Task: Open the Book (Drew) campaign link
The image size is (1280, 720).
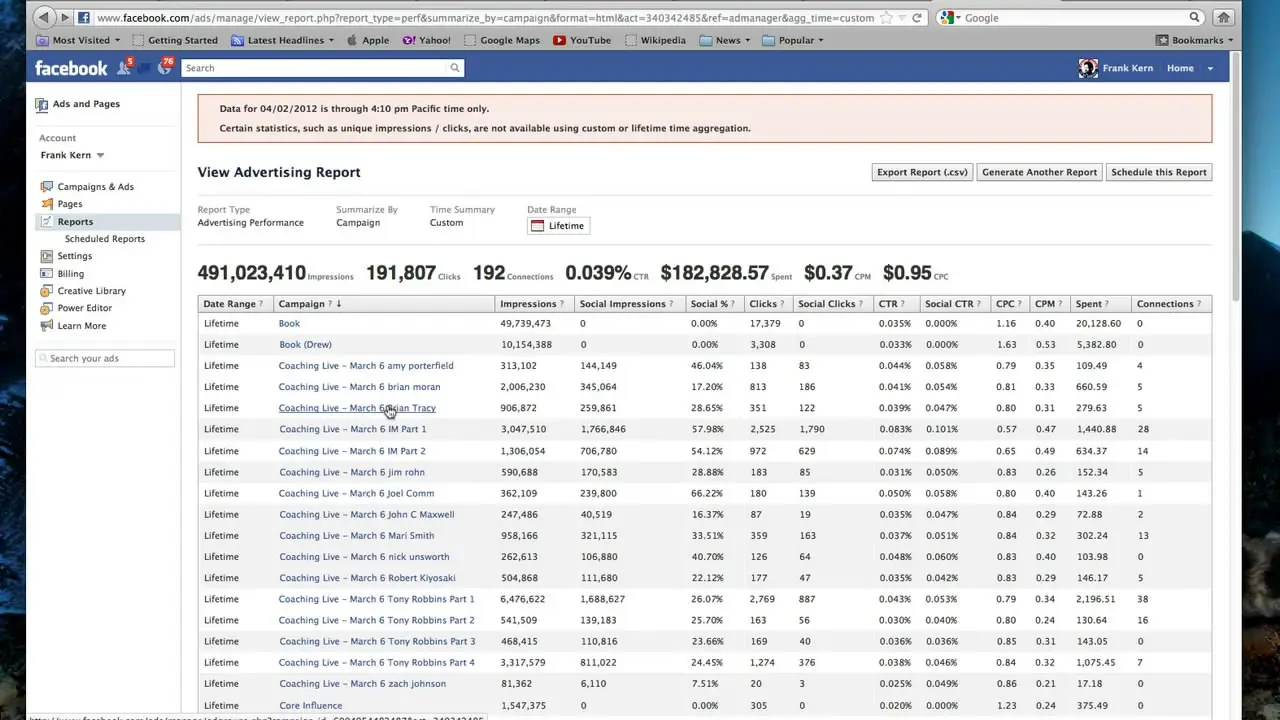Action: coord(305,345)
